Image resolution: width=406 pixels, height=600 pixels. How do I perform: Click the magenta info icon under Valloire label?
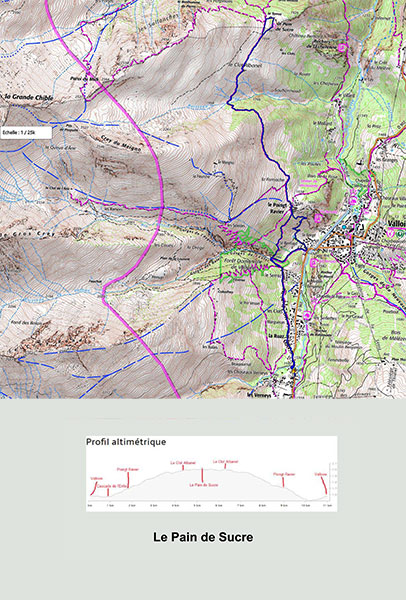(391, 233)
